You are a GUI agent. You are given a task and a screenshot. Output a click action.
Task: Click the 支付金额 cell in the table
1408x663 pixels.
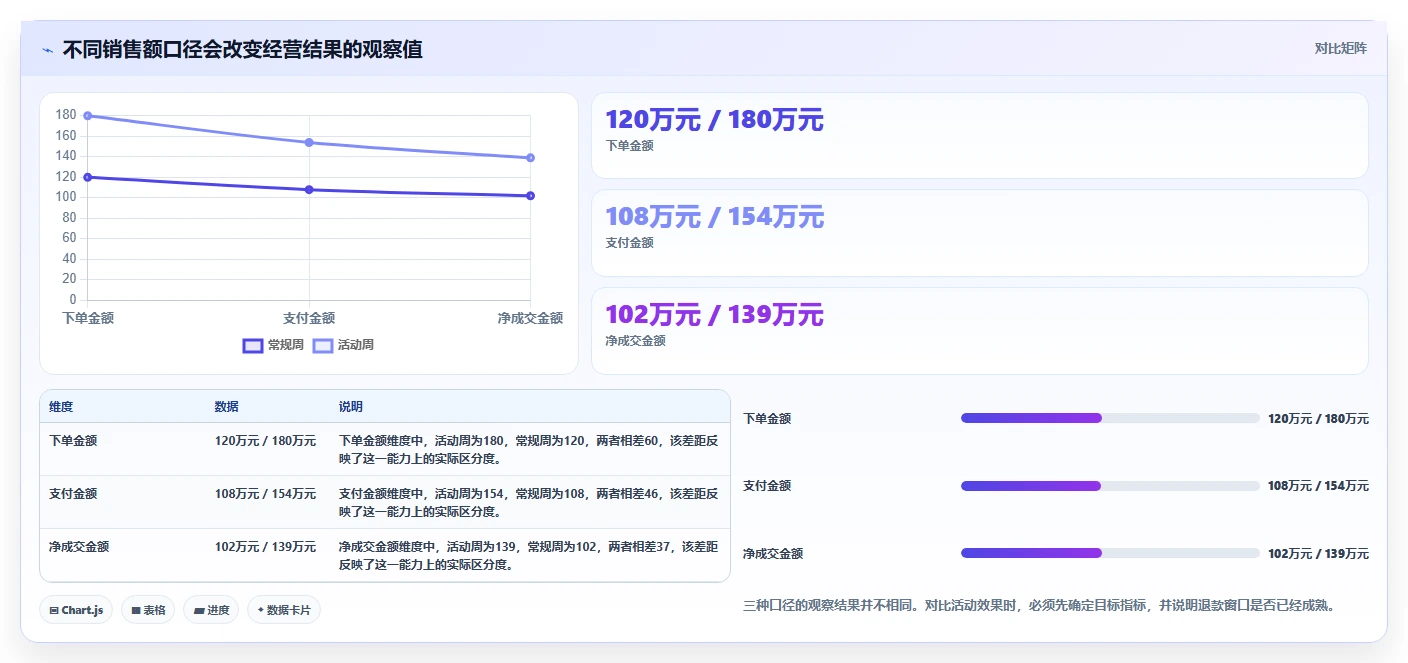point(73,494)
